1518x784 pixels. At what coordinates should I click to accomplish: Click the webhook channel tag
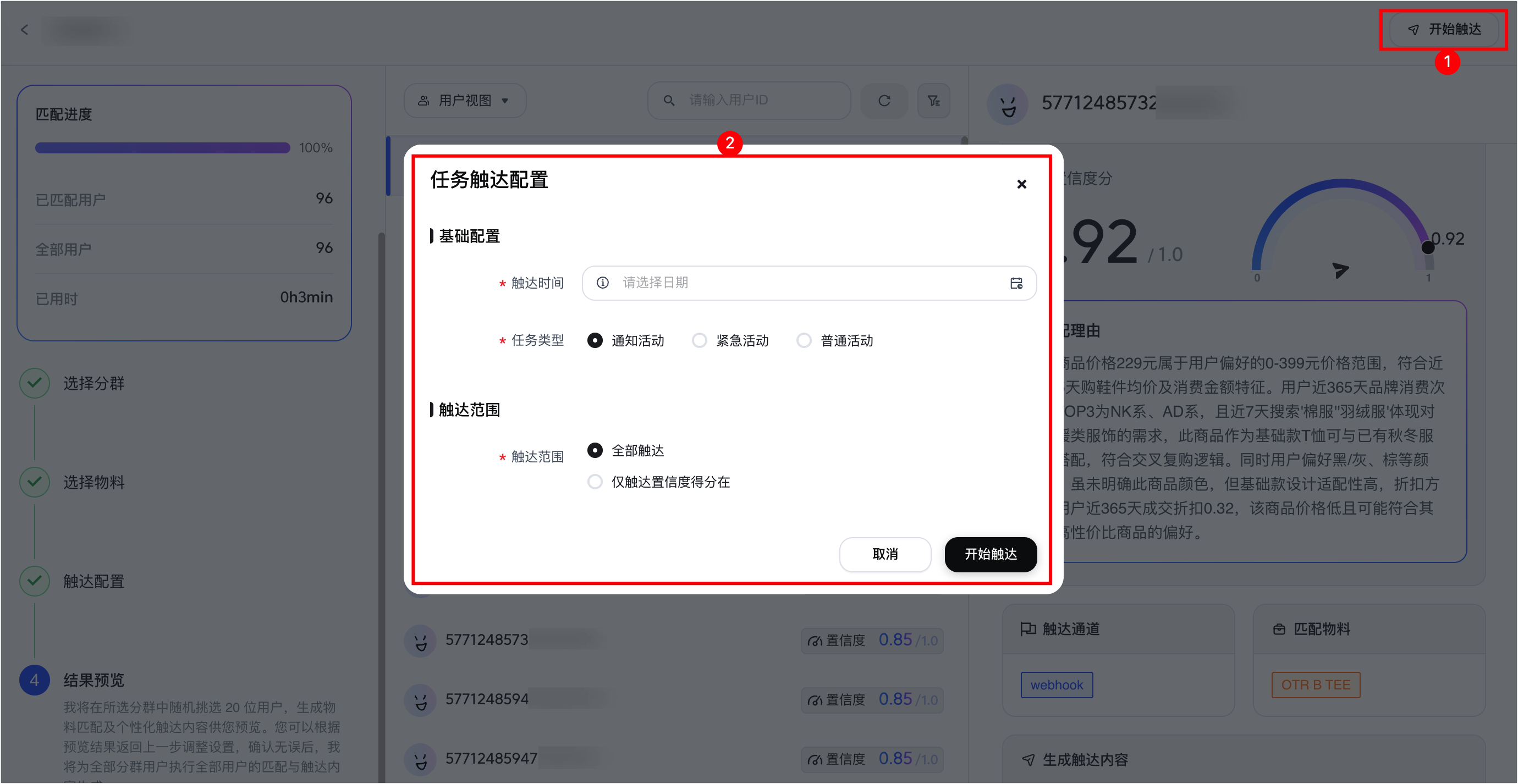[x=1057, y=685]
